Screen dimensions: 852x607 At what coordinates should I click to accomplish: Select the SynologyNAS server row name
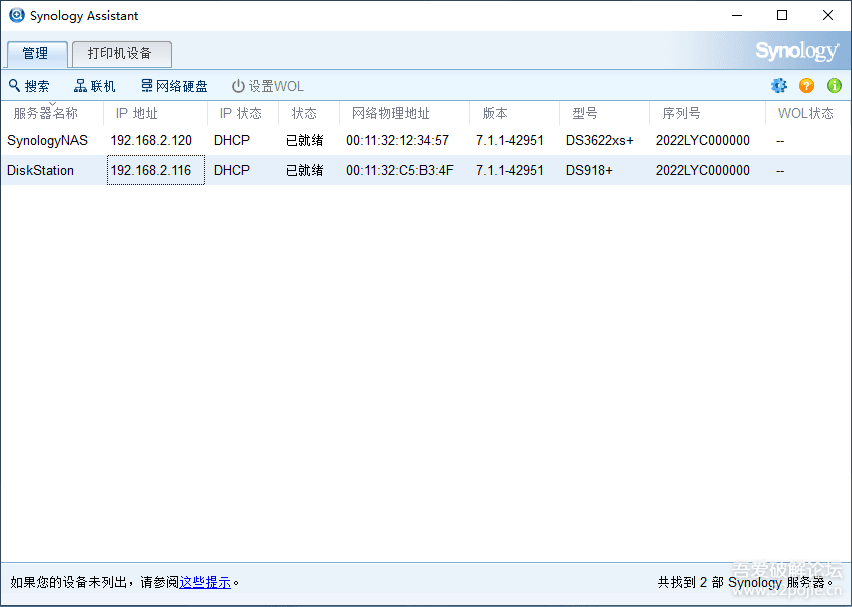pyautogui.click(x=47, y=141)
